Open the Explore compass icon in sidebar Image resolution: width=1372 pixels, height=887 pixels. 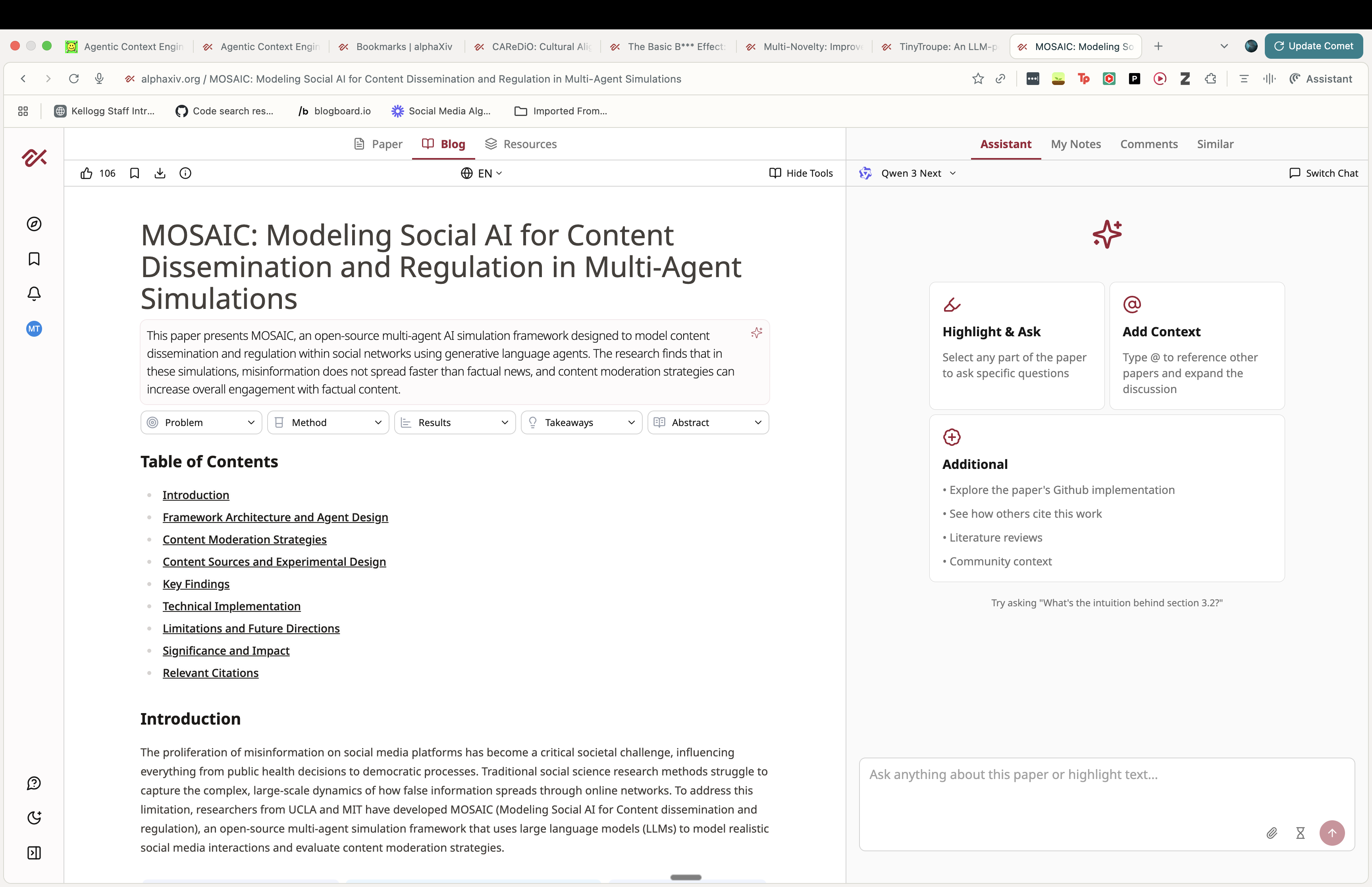[34, 224]
